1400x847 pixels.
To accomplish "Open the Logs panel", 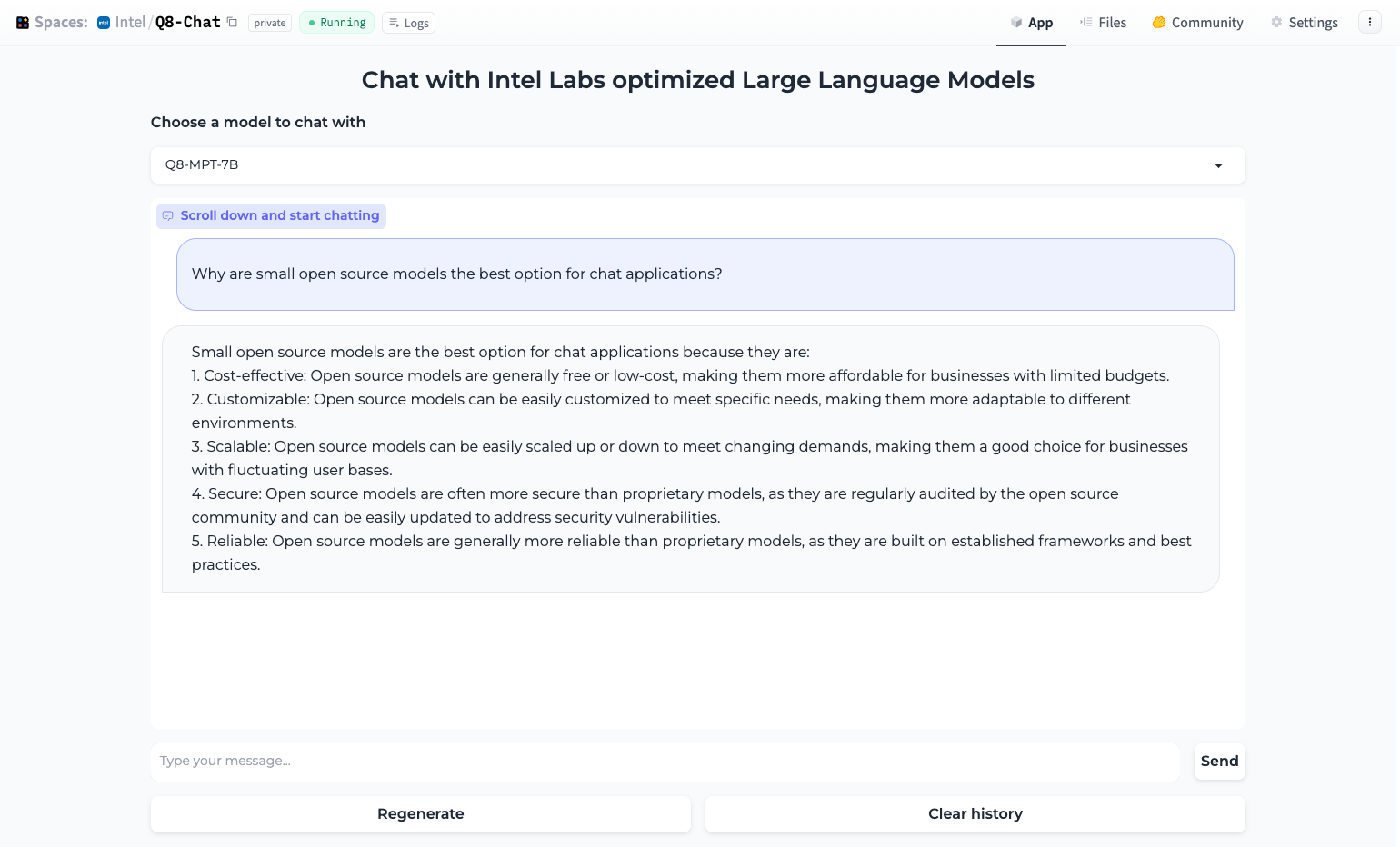I will point(408,23).
